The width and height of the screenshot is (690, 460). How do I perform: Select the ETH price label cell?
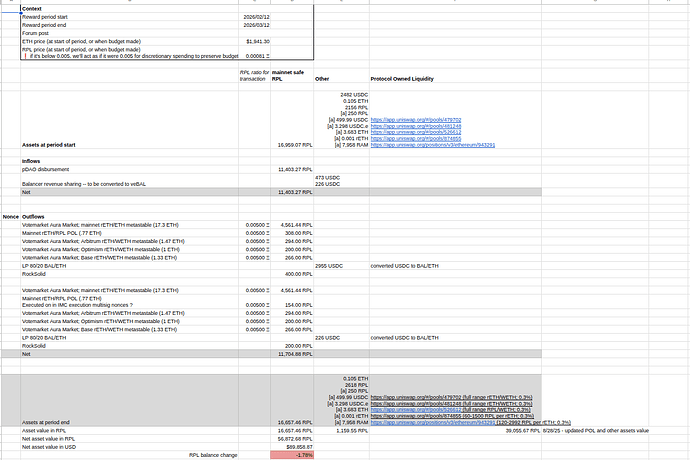pyautogui.click(x=129, y=41)
